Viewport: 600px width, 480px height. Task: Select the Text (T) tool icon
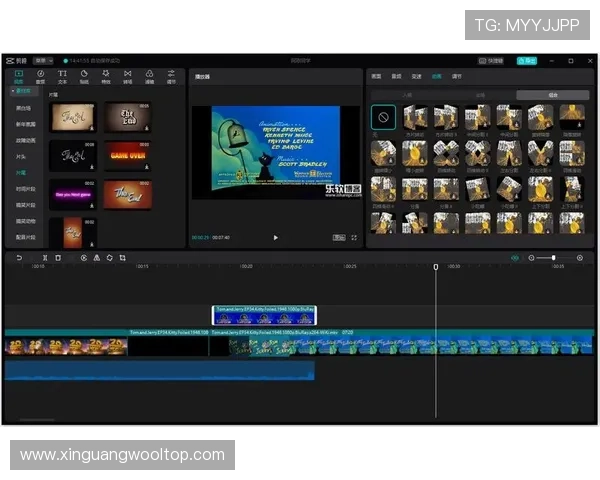click(x=62, y=75)
